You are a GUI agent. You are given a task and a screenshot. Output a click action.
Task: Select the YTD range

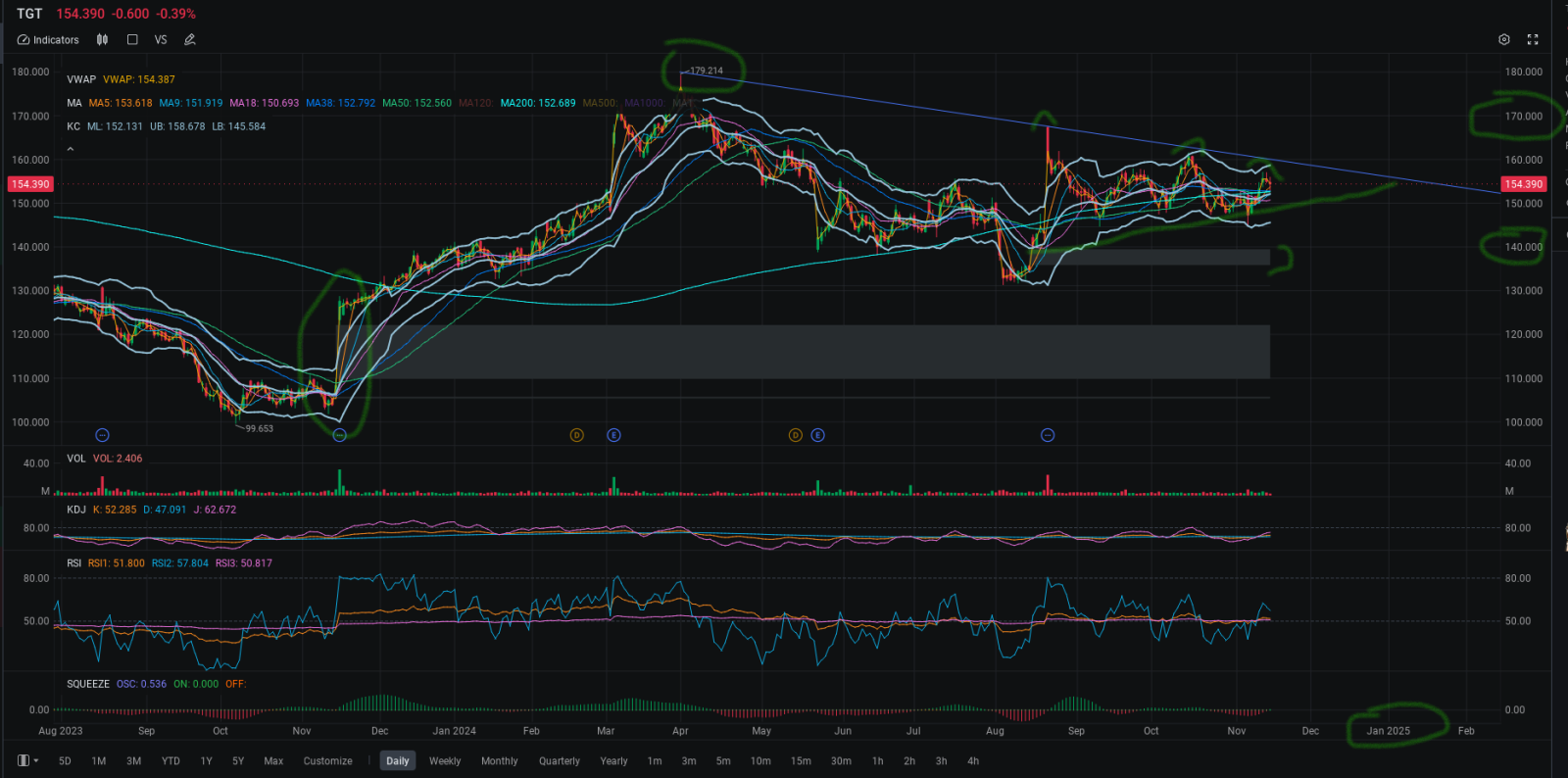point(171,761)
